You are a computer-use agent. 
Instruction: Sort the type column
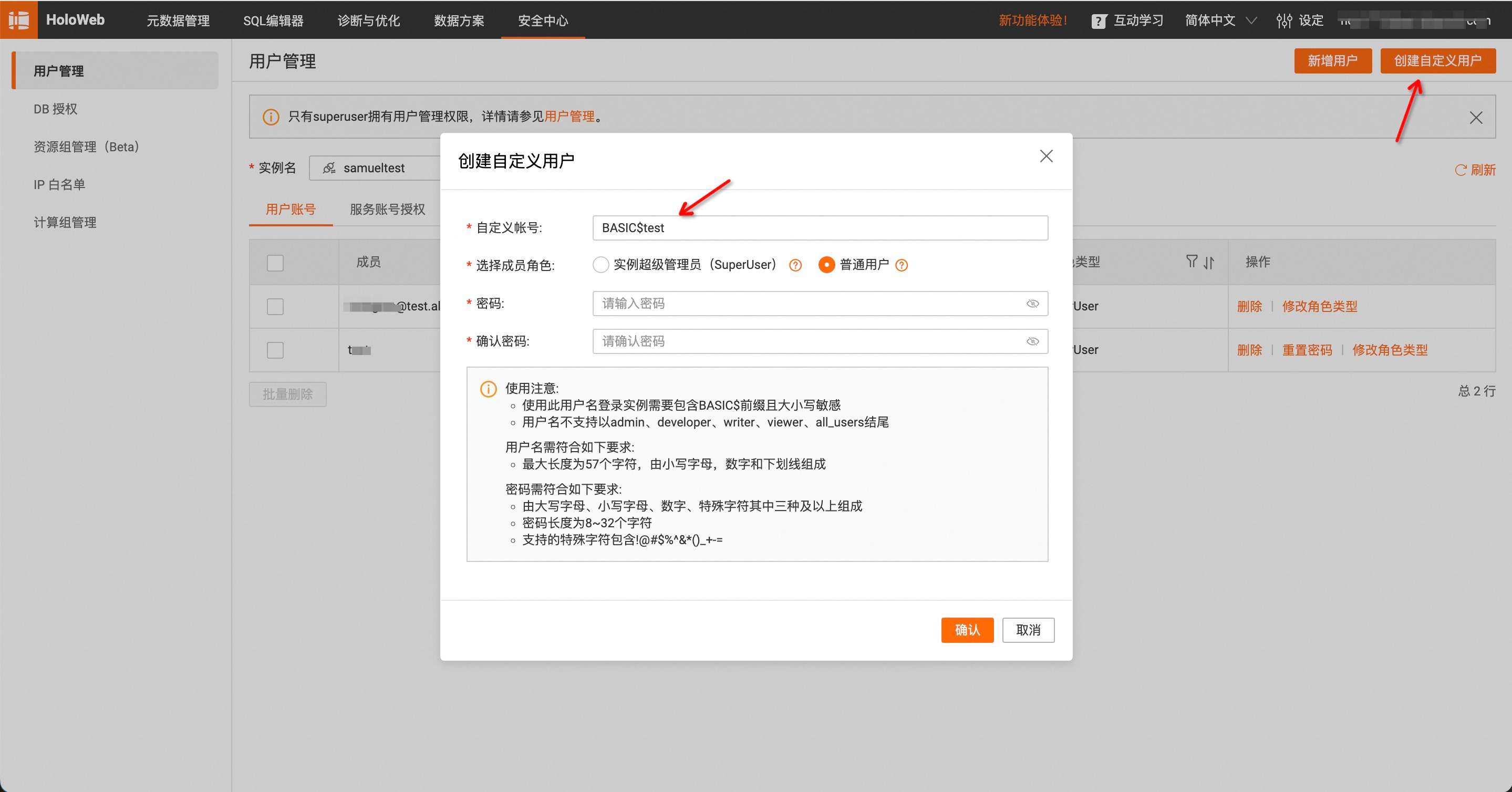(x=1209, y=262)
